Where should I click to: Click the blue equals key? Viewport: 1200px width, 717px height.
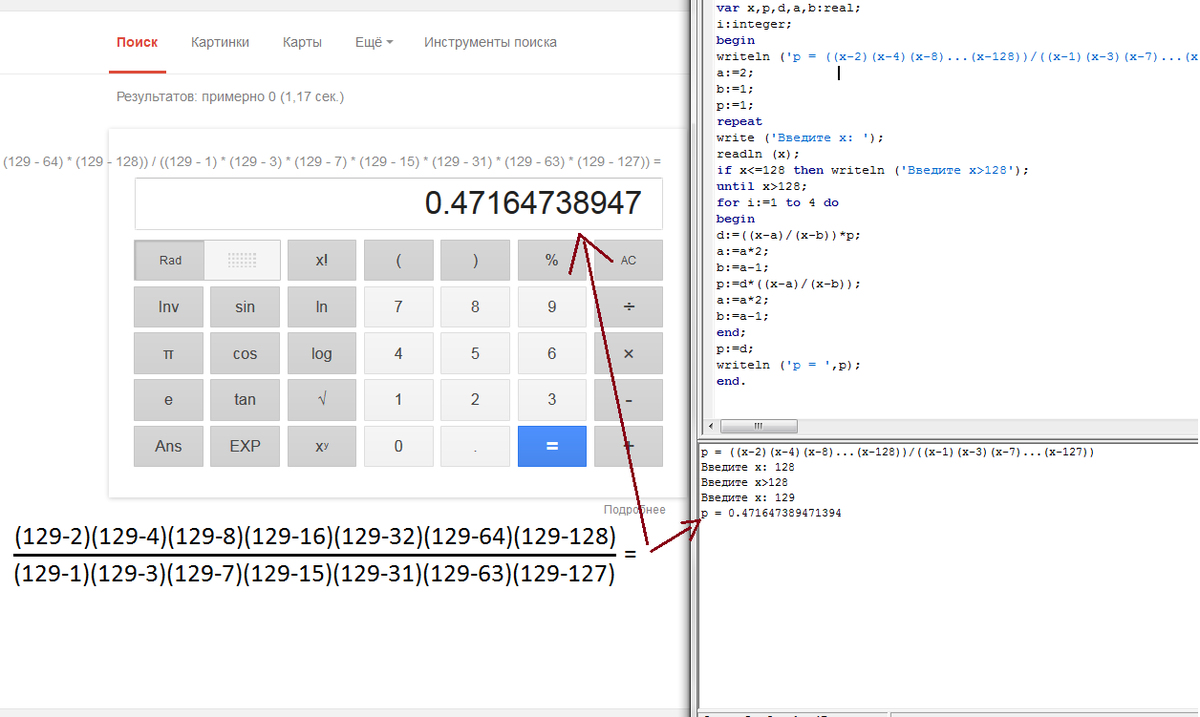pyautogui.click(x=552, y=446)
